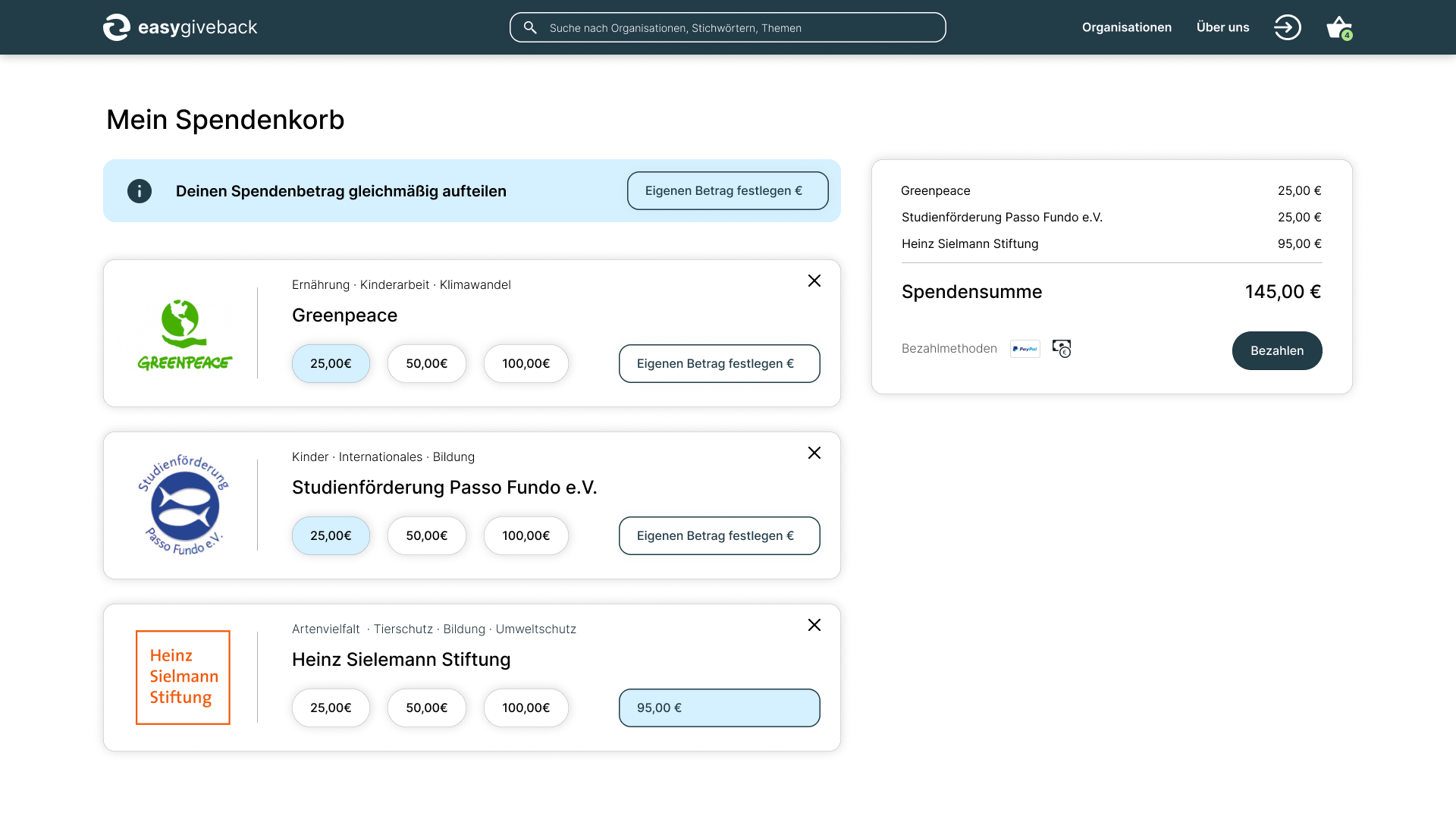Select 25,00€ for Heinz Sielemann Stiftung

331,708
